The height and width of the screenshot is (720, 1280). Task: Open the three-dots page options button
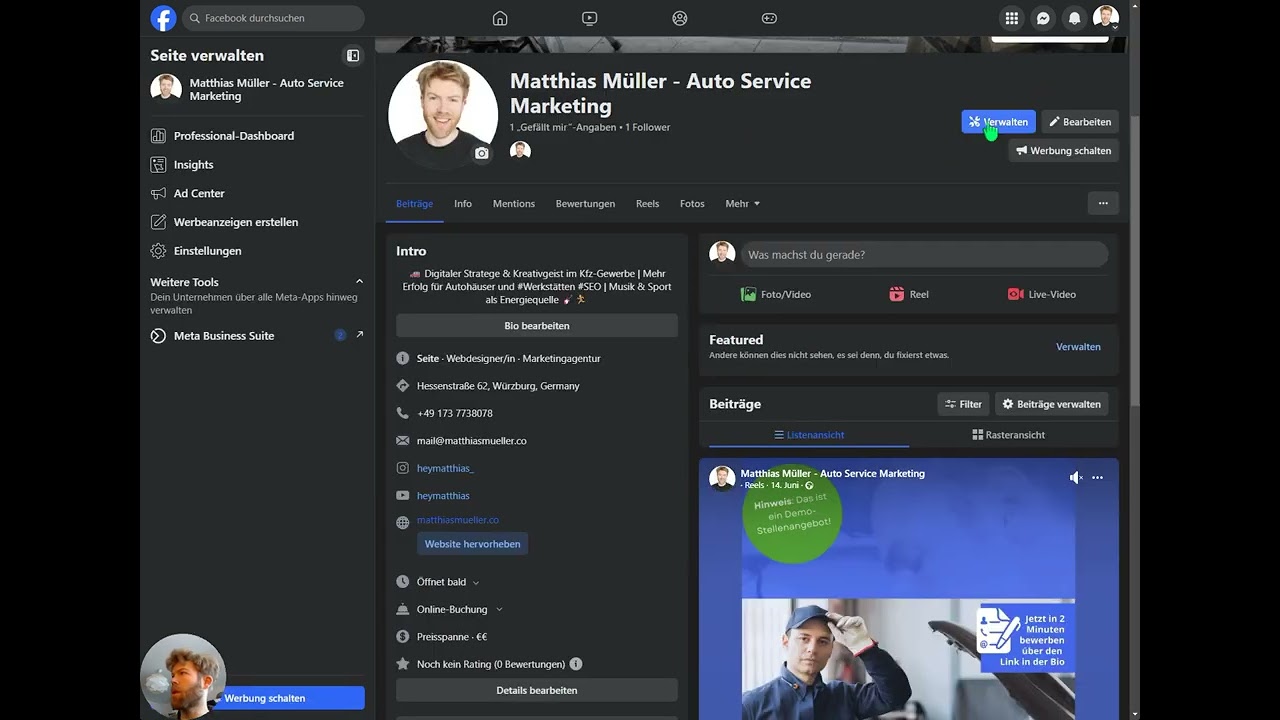[1103, 203]
